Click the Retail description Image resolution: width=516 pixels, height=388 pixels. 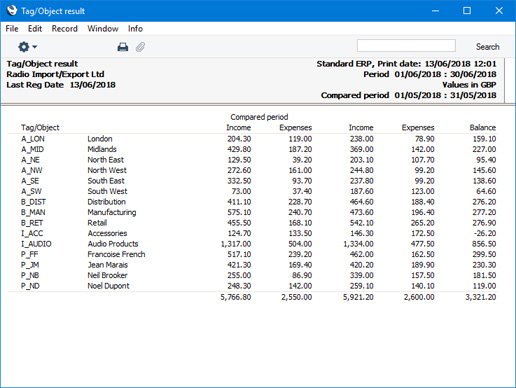tap(97, 223)
